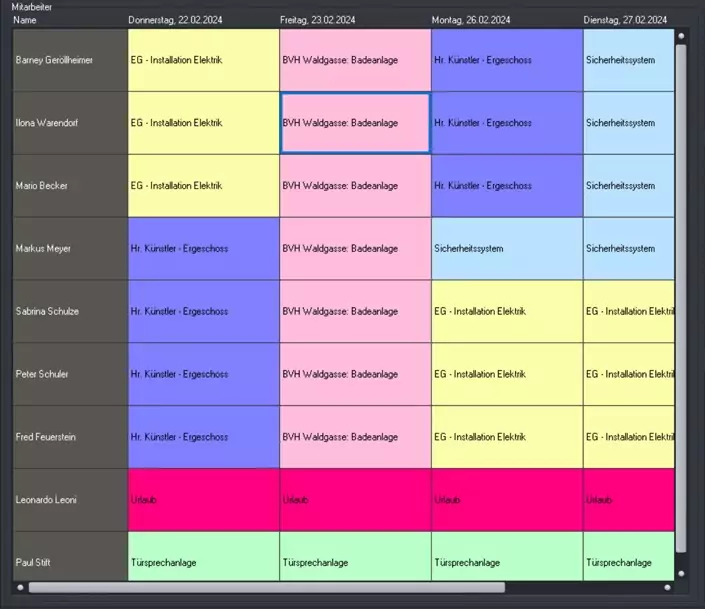
Task: Select Ilona Warendorf's Monday Hr. Künstler cell
Action: (507, 123)
